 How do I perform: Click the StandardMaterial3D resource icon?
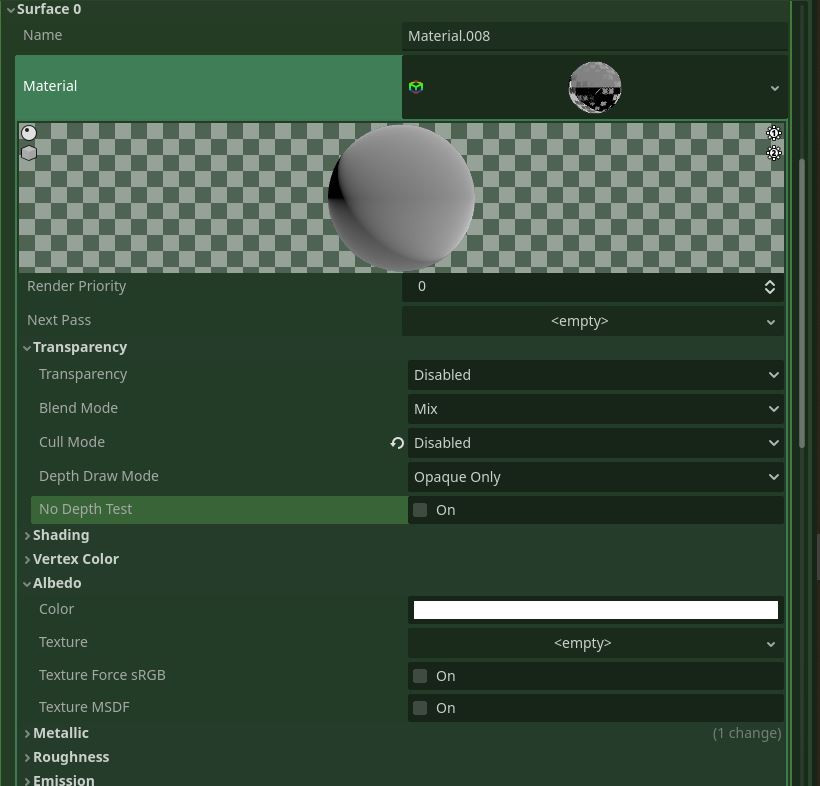(416, 87)
